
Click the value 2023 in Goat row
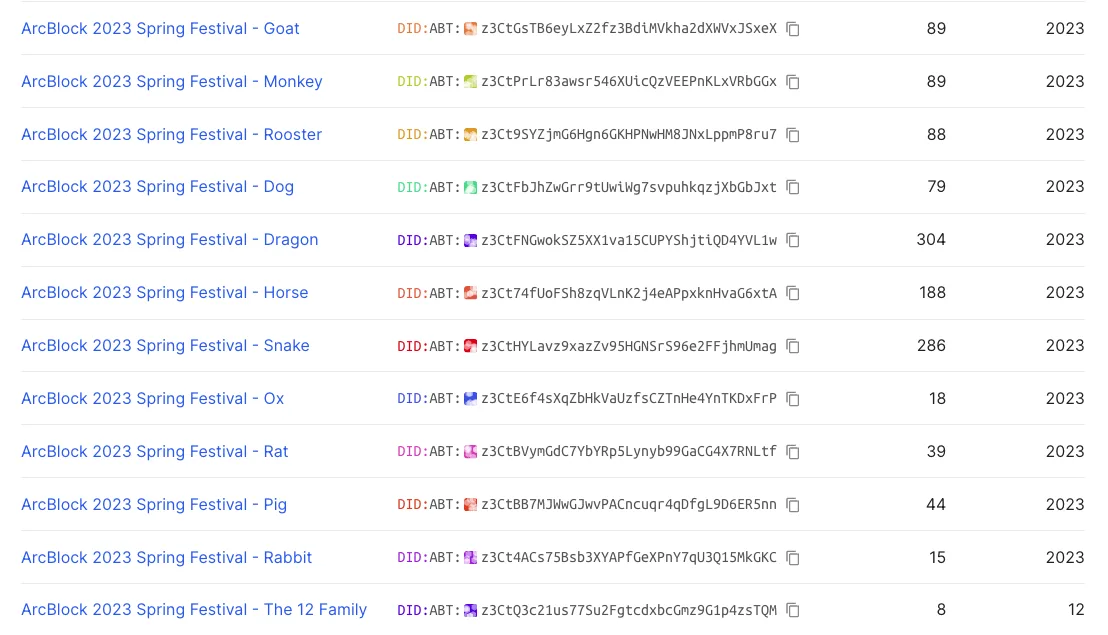(1065, 28)
